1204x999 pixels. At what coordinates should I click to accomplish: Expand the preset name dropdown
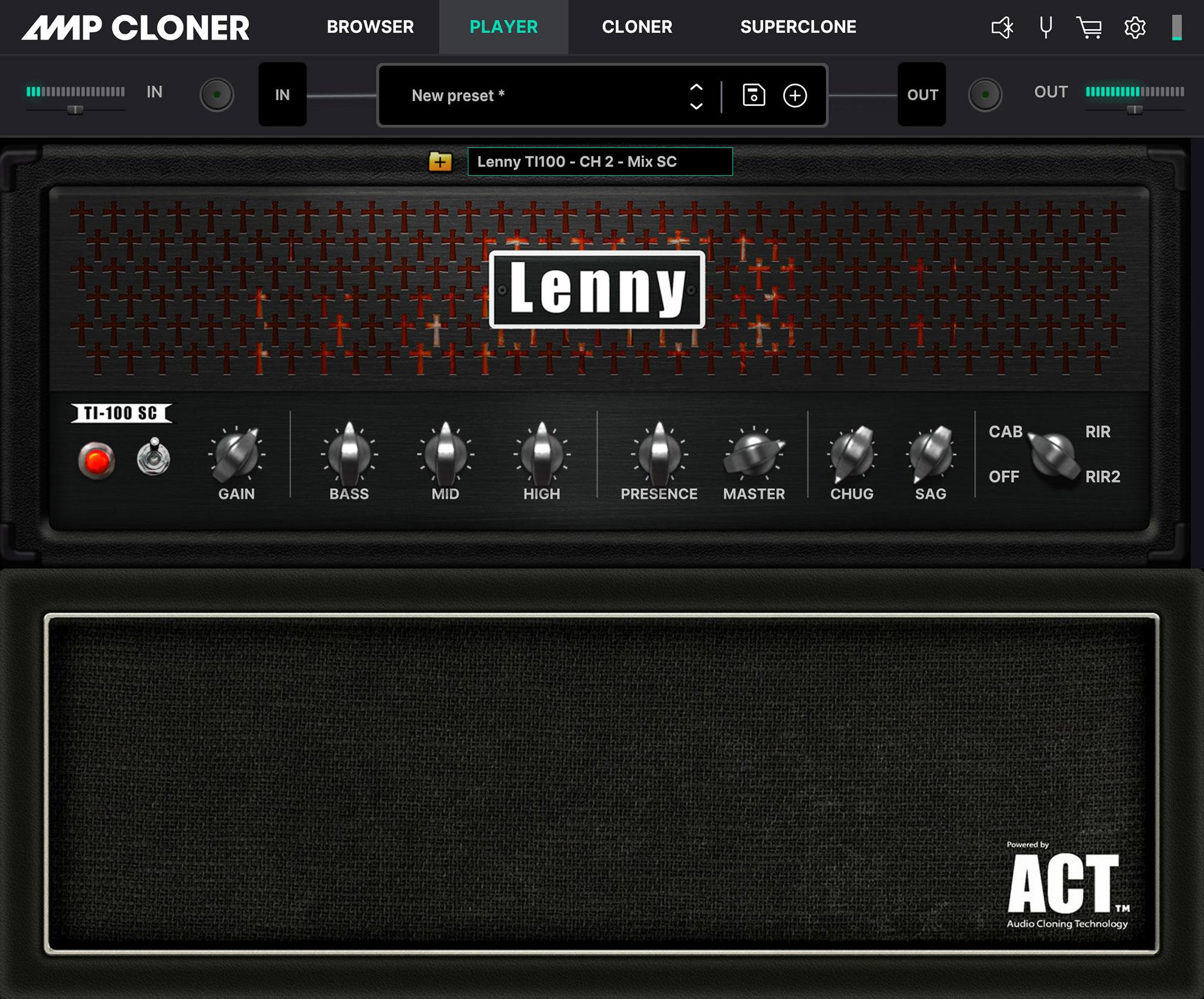click(x=696, y=95)
